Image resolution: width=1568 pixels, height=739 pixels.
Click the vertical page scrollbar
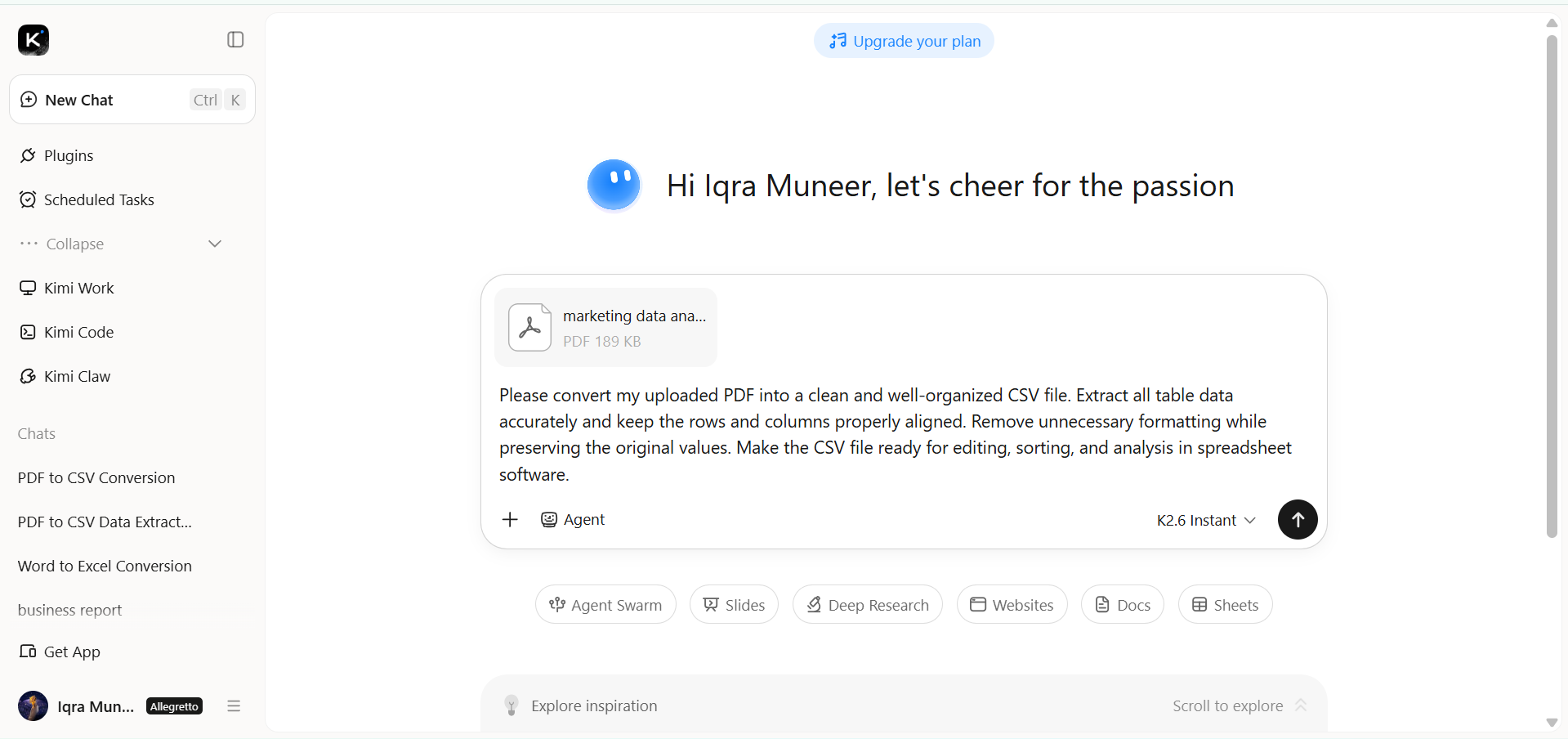[x=1552, y=286]
